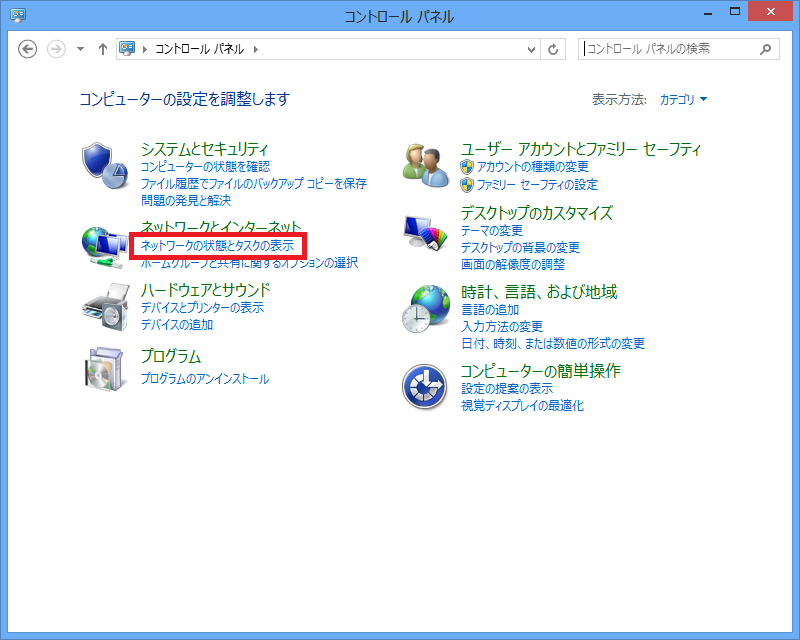The image size is (800, 640).
Task: Click the Programs disc box icon
Action: click(105, 369)
